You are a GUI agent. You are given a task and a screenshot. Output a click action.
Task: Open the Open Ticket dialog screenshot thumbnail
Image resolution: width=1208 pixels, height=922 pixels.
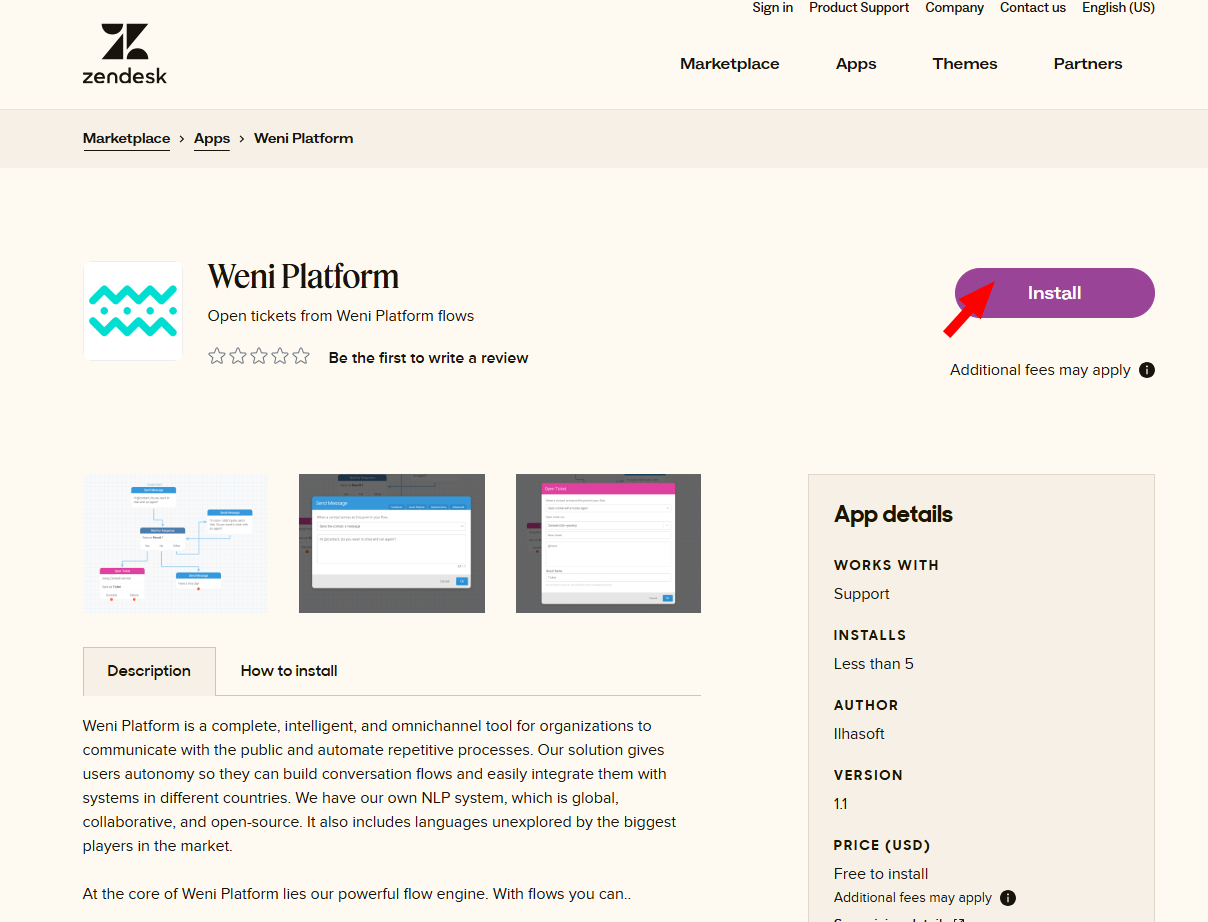tap(608, 543)
